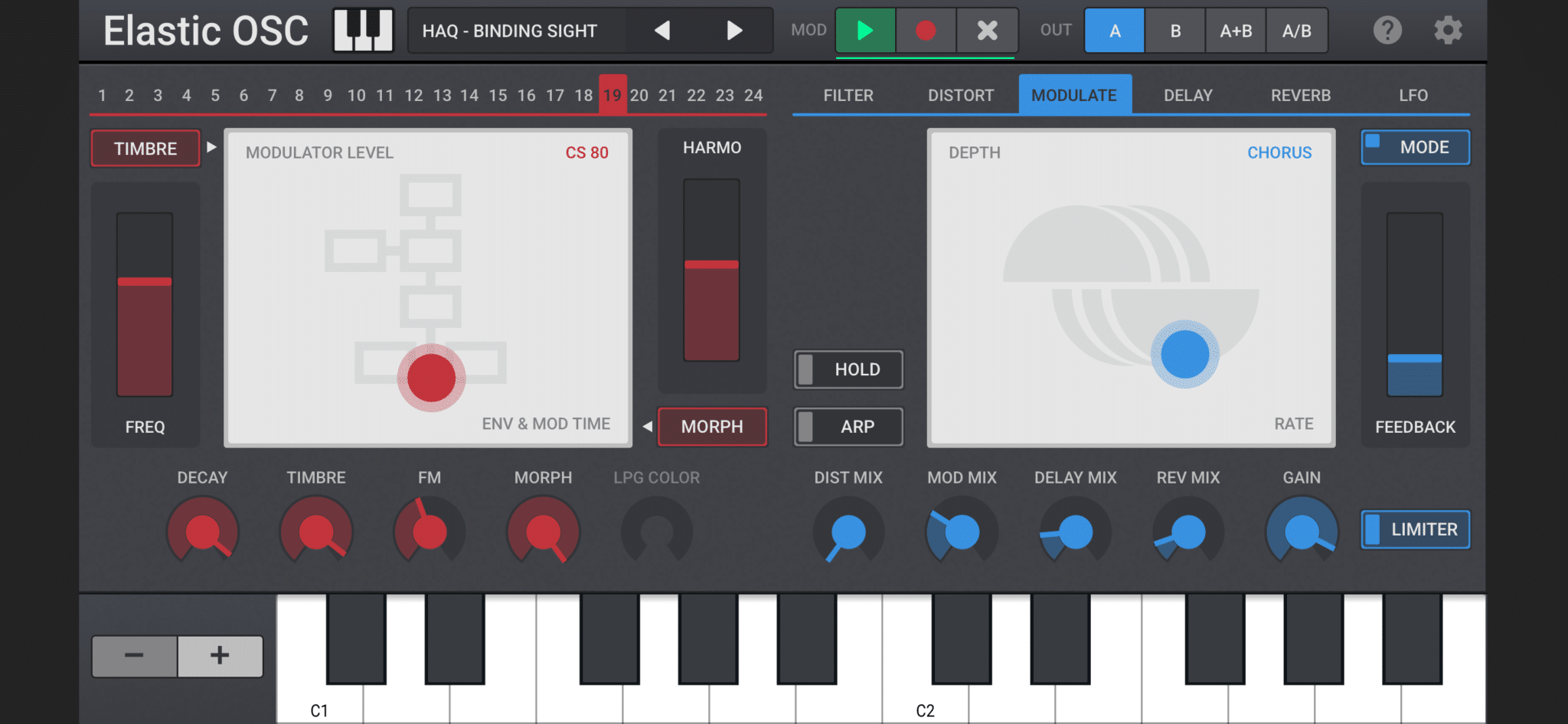Open the piano keyboard icon view
The image size is (1568, 724).
tap(363, 31)
